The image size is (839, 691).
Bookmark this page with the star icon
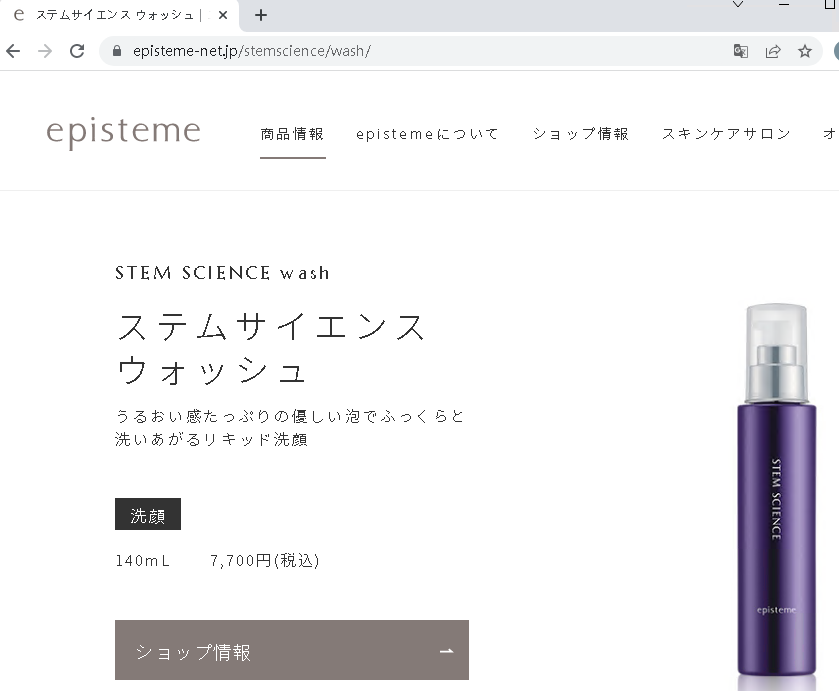pos(805,51)
